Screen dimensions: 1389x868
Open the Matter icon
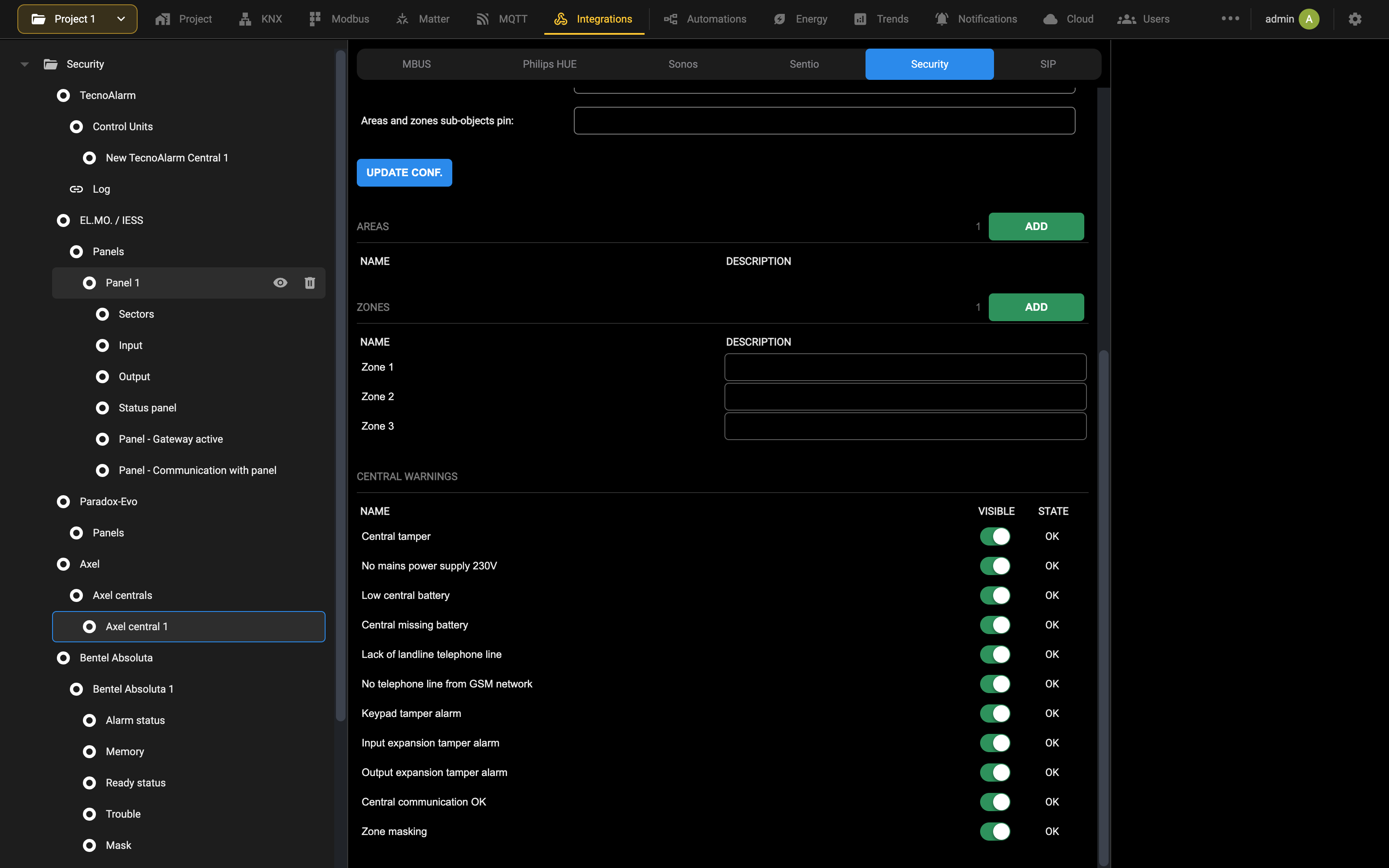(x=402, y=19)
